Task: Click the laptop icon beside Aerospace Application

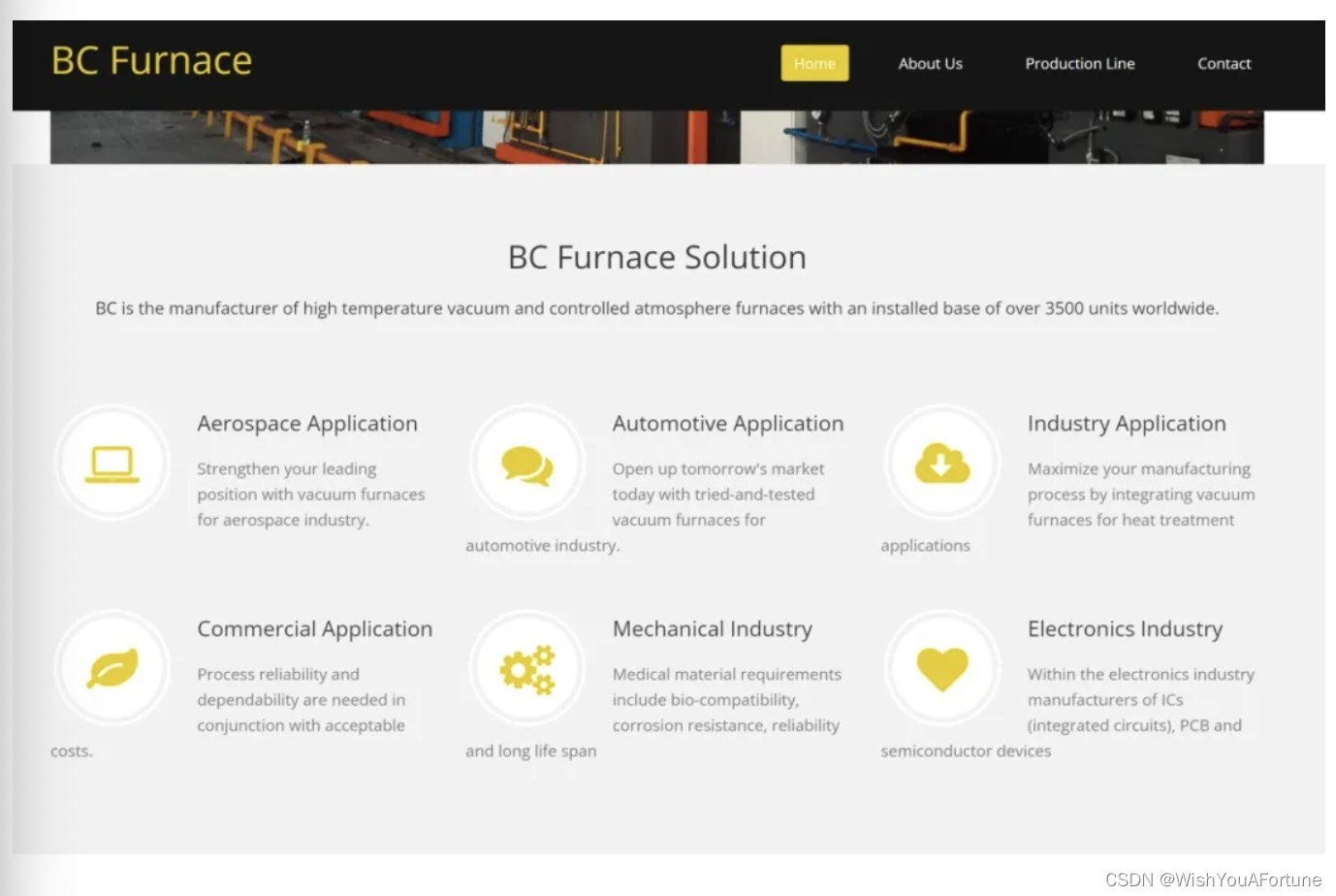Action: (x=112, y=464)
